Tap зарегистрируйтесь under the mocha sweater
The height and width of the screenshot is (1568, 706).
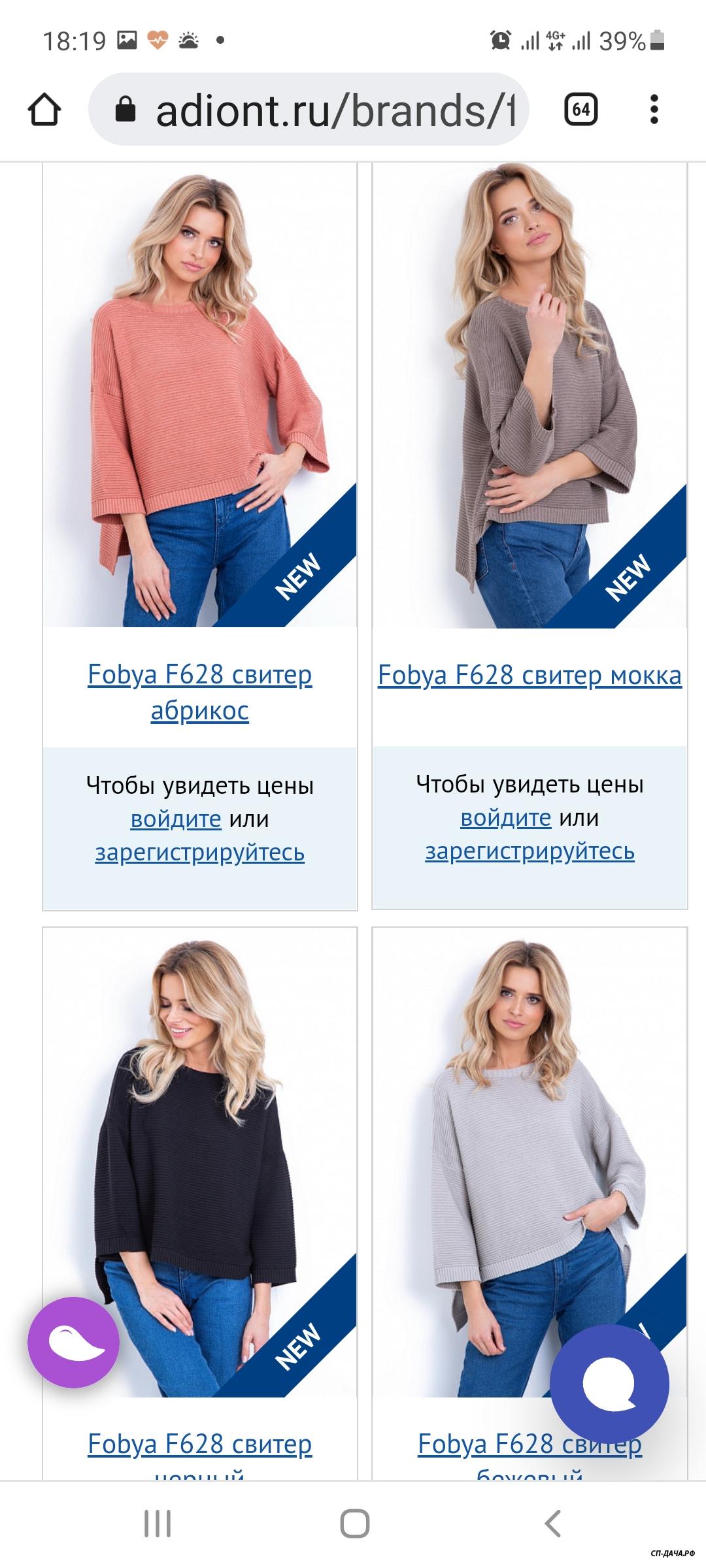click(529, 851)
